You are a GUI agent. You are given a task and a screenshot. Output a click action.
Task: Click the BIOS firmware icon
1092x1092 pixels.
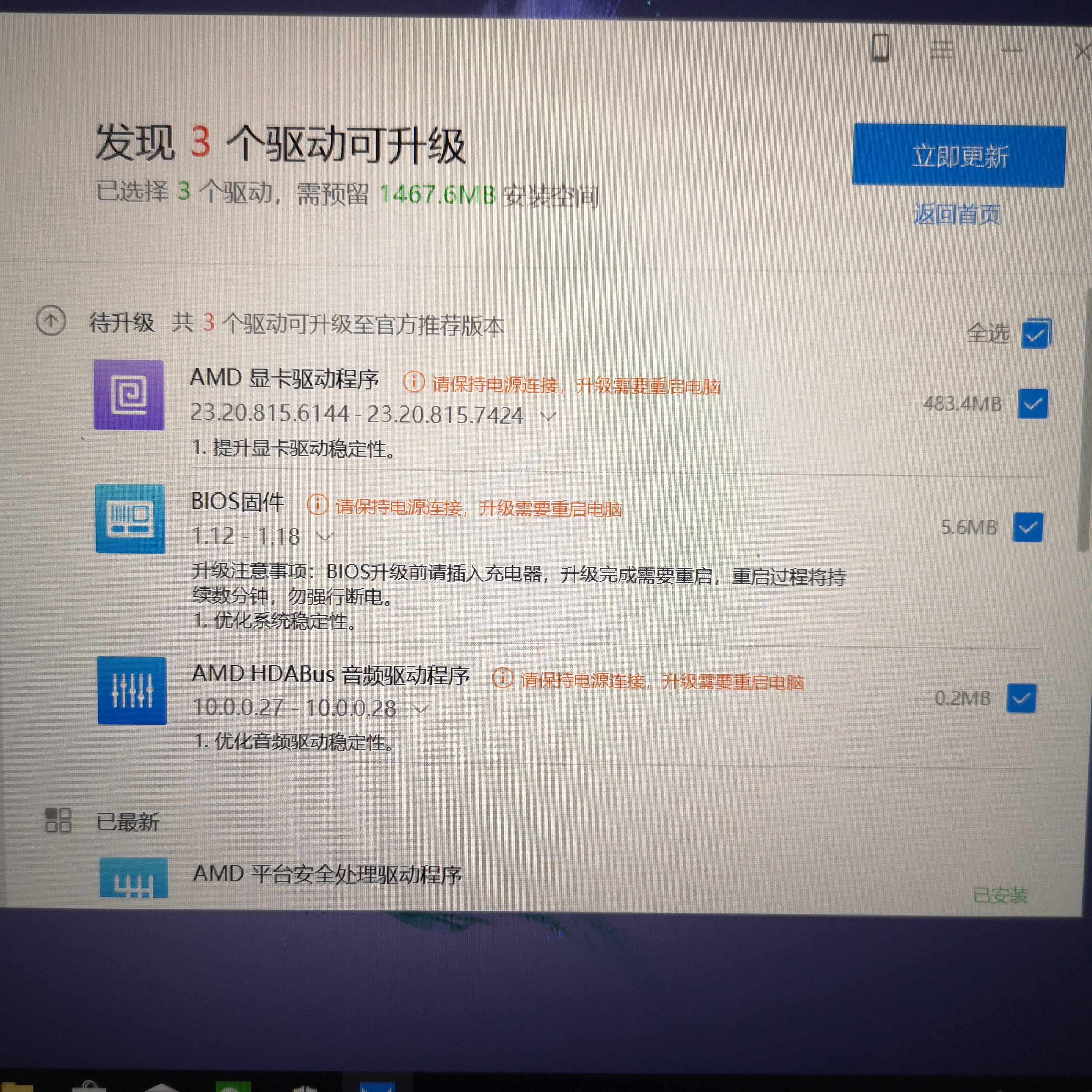click(130, 519)
